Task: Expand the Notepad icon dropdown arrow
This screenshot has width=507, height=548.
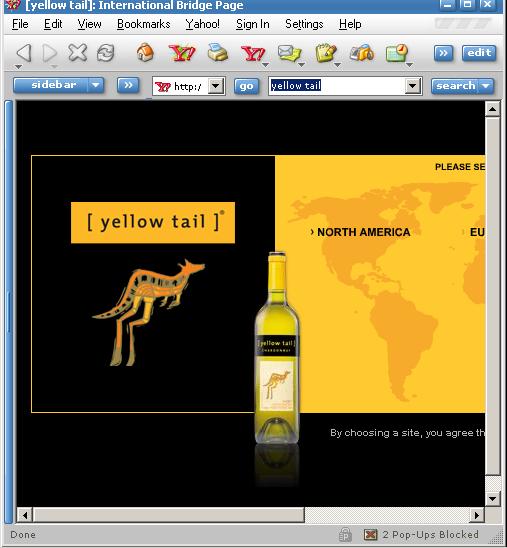Action: click(337, 65)
